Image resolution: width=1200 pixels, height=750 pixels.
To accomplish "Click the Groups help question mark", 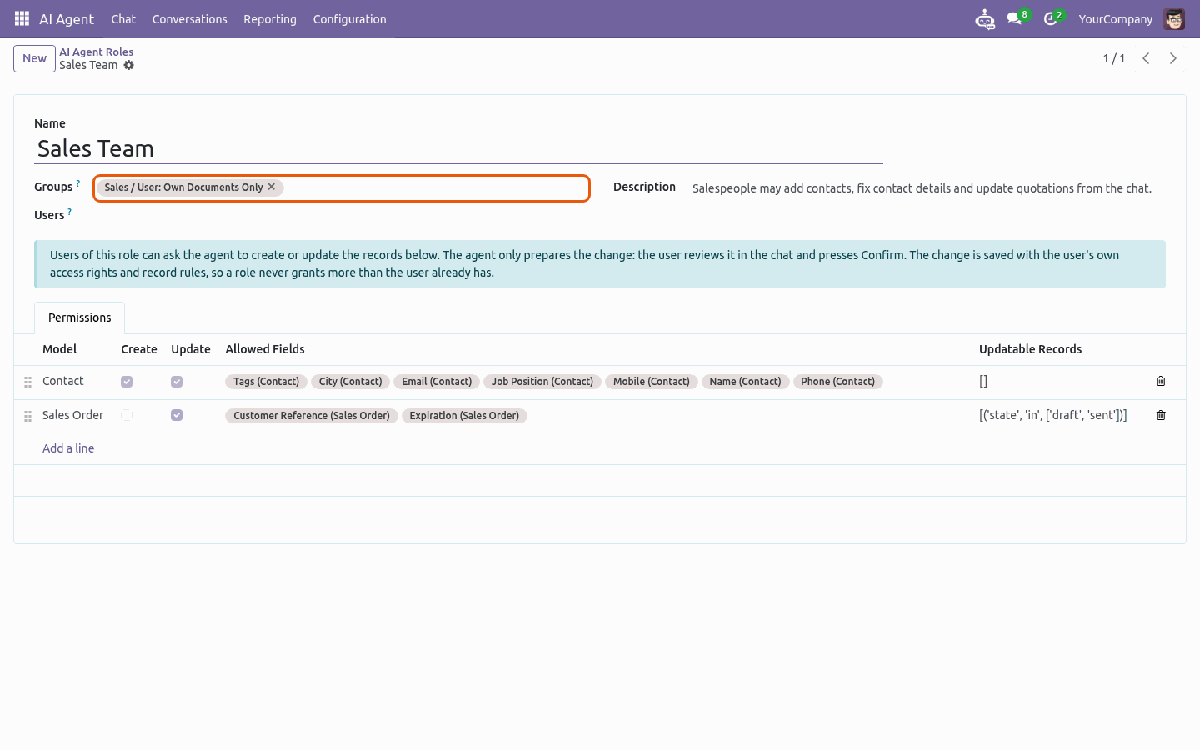I will point(78,184).
